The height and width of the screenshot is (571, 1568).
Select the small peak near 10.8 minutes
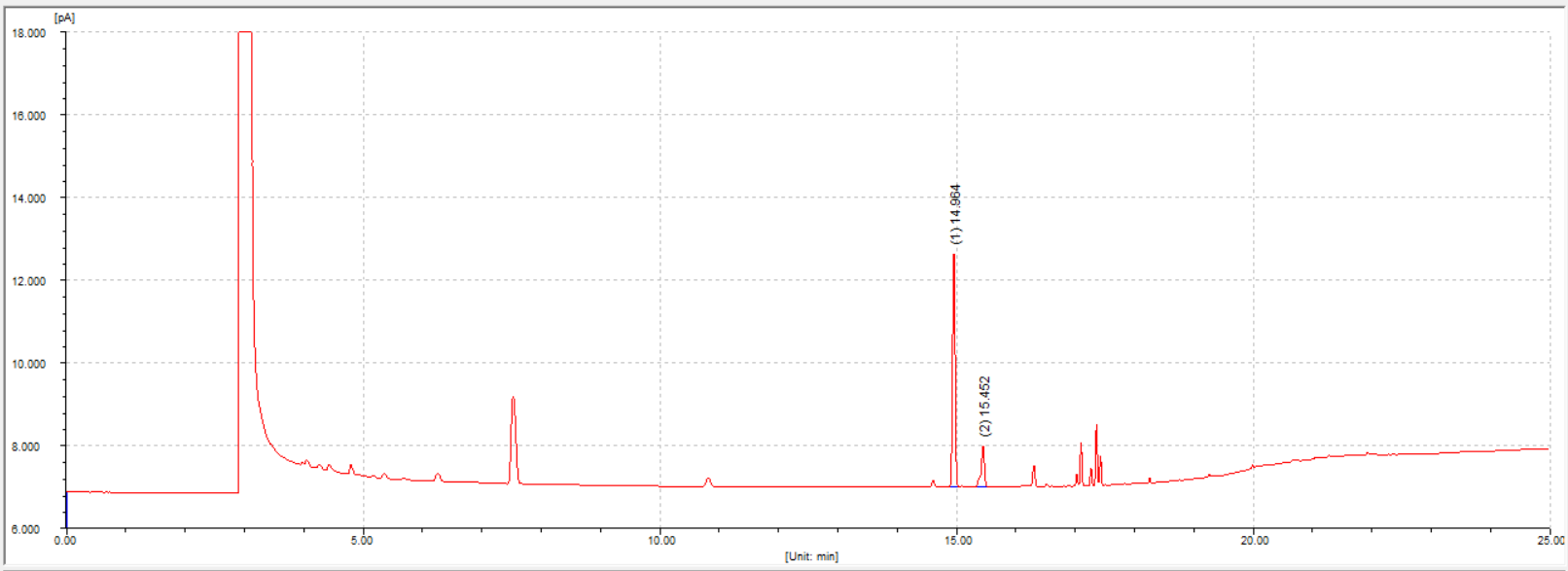[708, 480]
